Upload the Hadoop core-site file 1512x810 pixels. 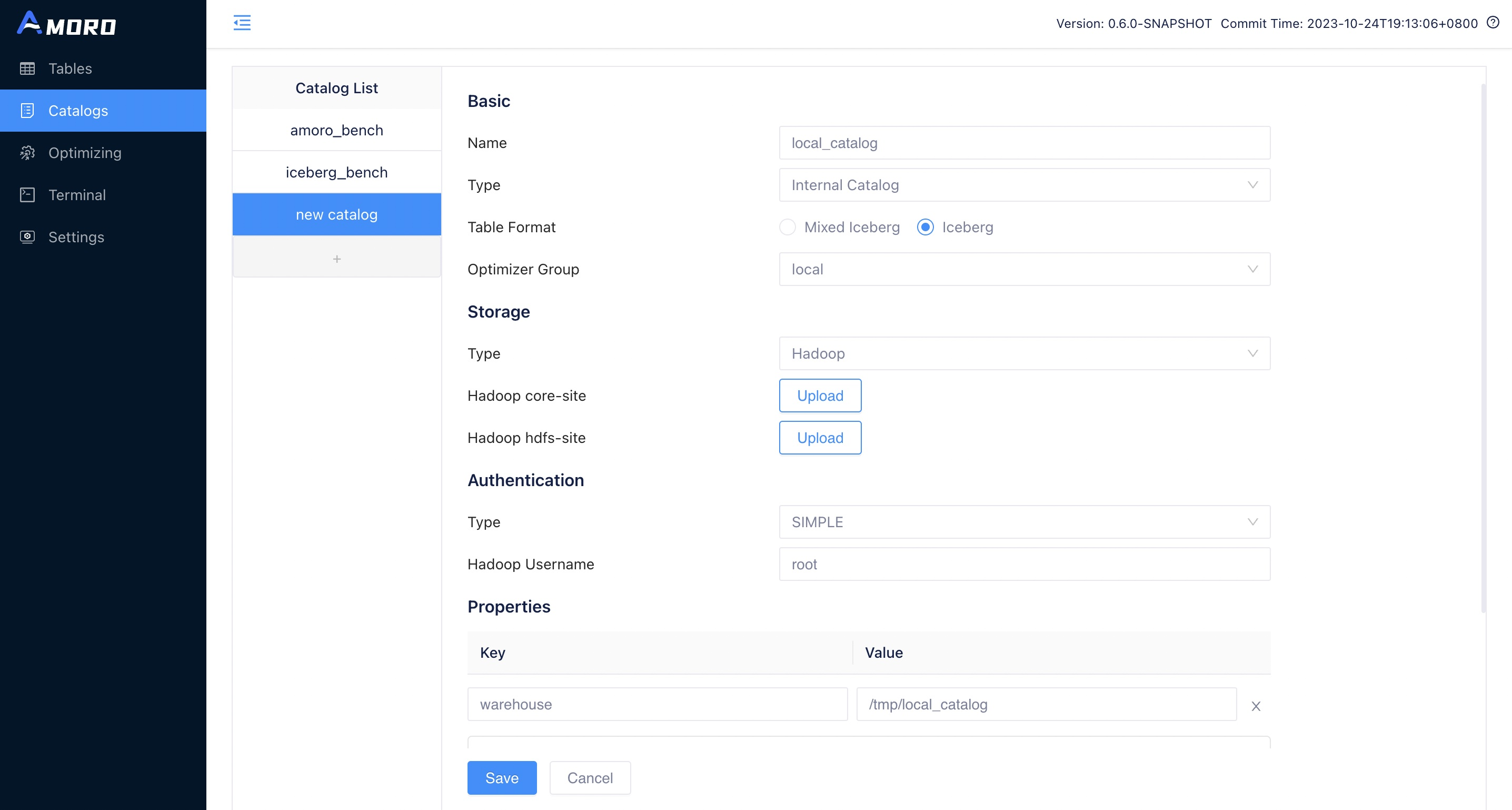(x=819, y=396)
